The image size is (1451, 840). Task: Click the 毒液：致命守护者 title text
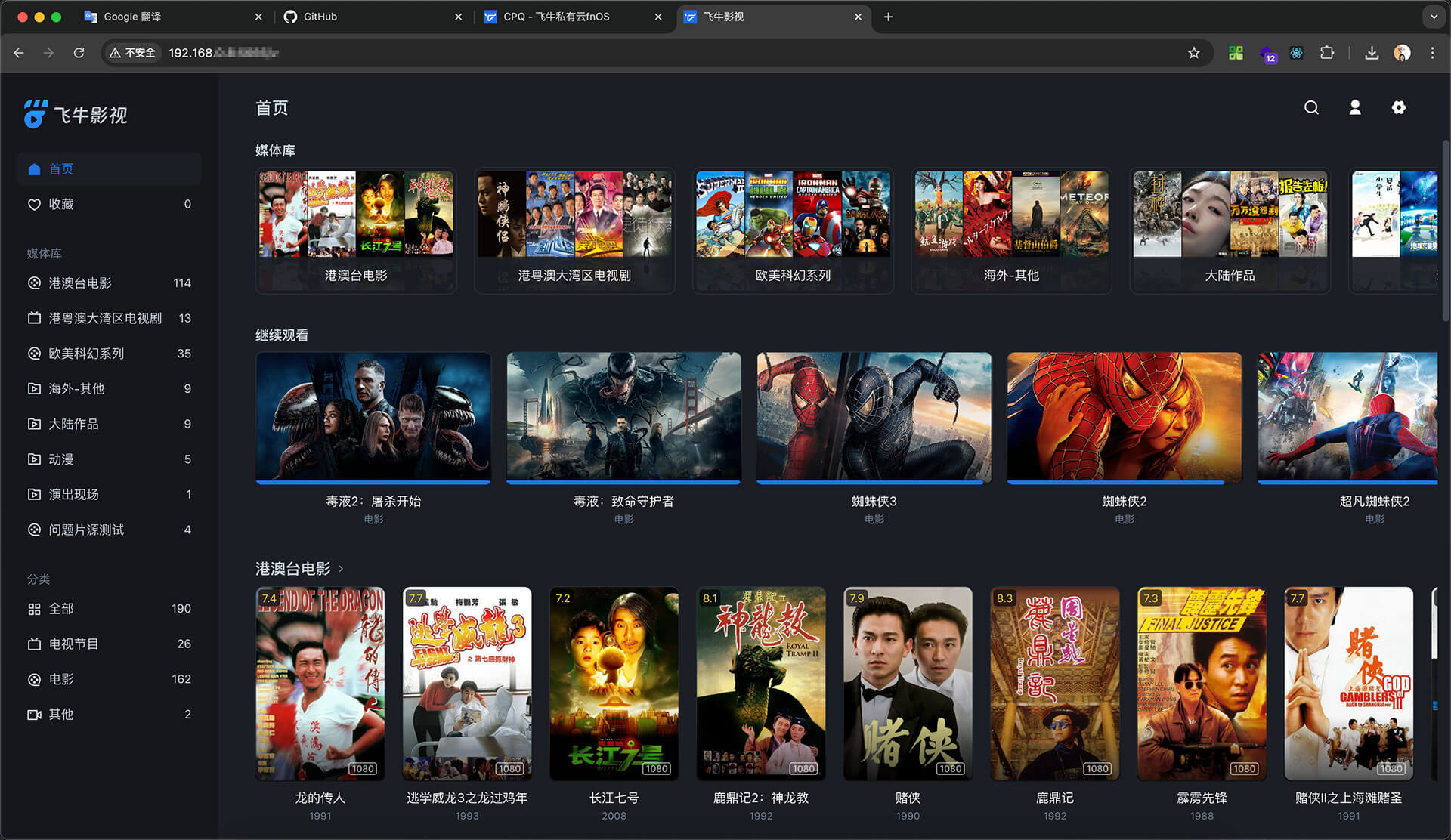[x=623, y=501]
